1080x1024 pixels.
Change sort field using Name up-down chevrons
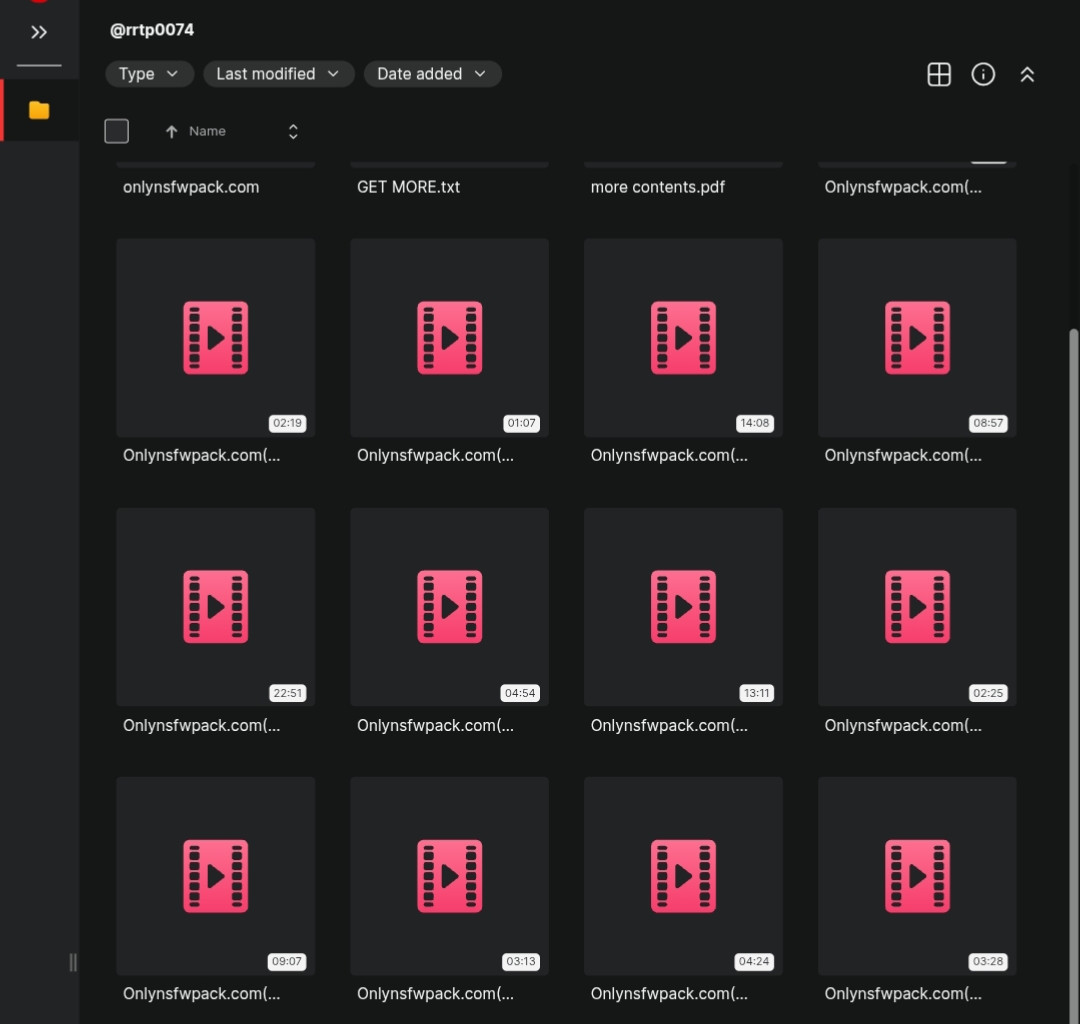[293, 132]
